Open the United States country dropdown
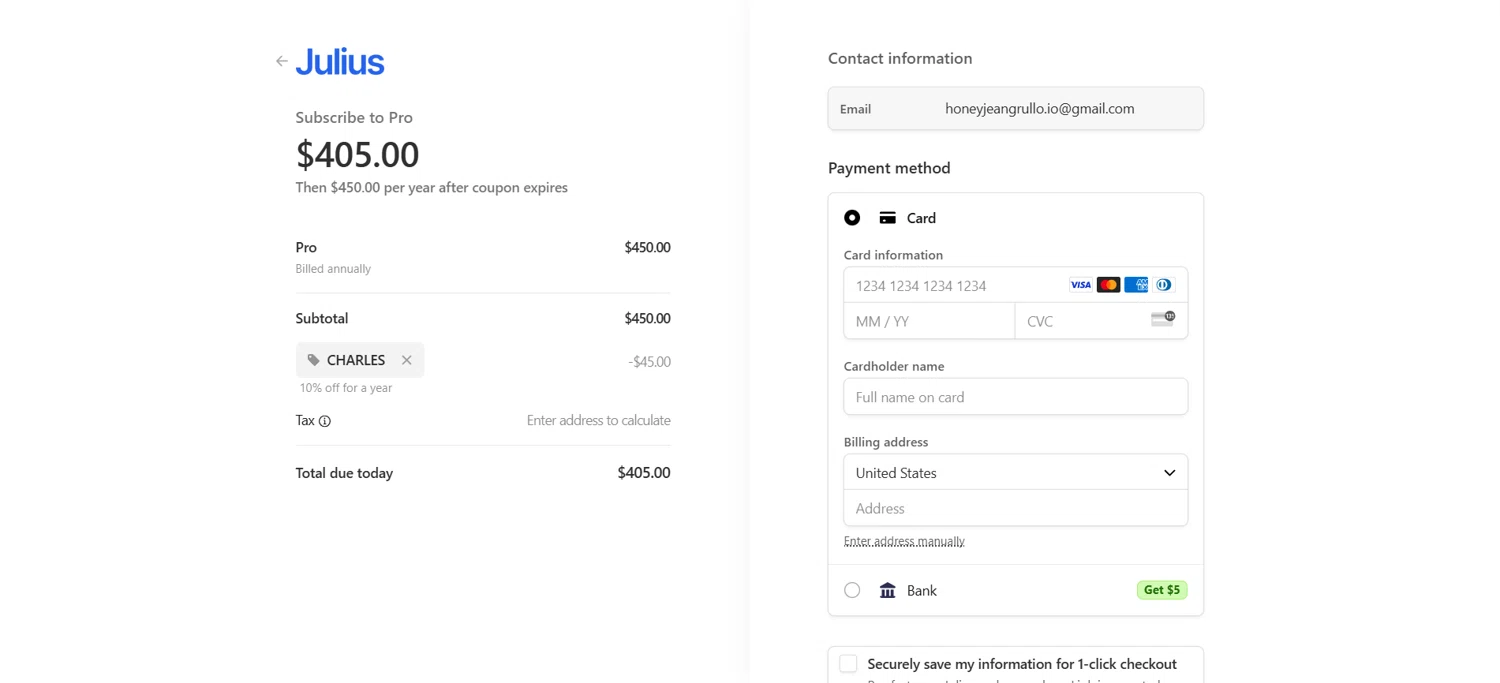The width and height of the screenshot is (1500, 683). click(1016, 473)
